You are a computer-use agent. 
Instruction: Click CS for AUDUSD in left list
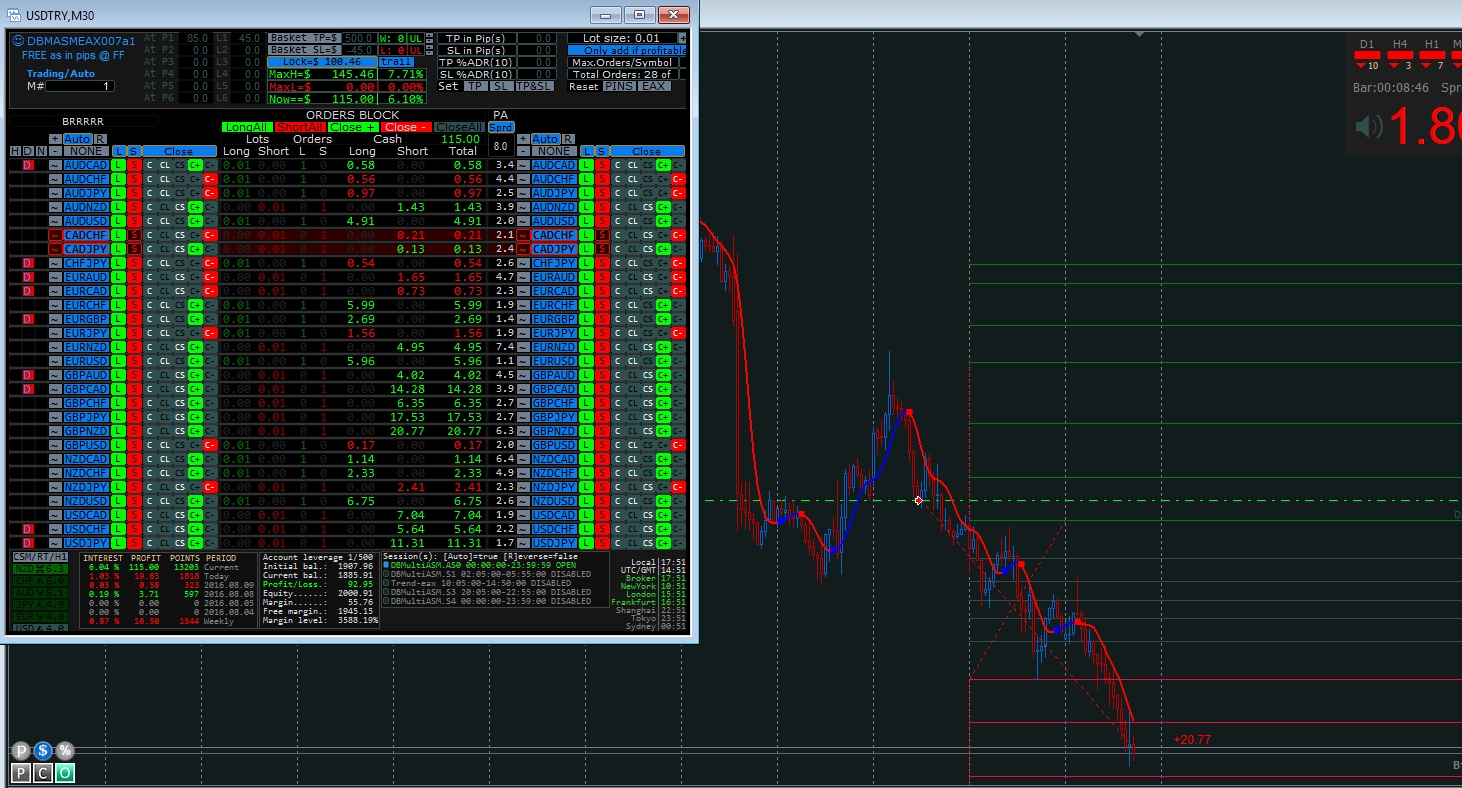click(x=179, y=221)
